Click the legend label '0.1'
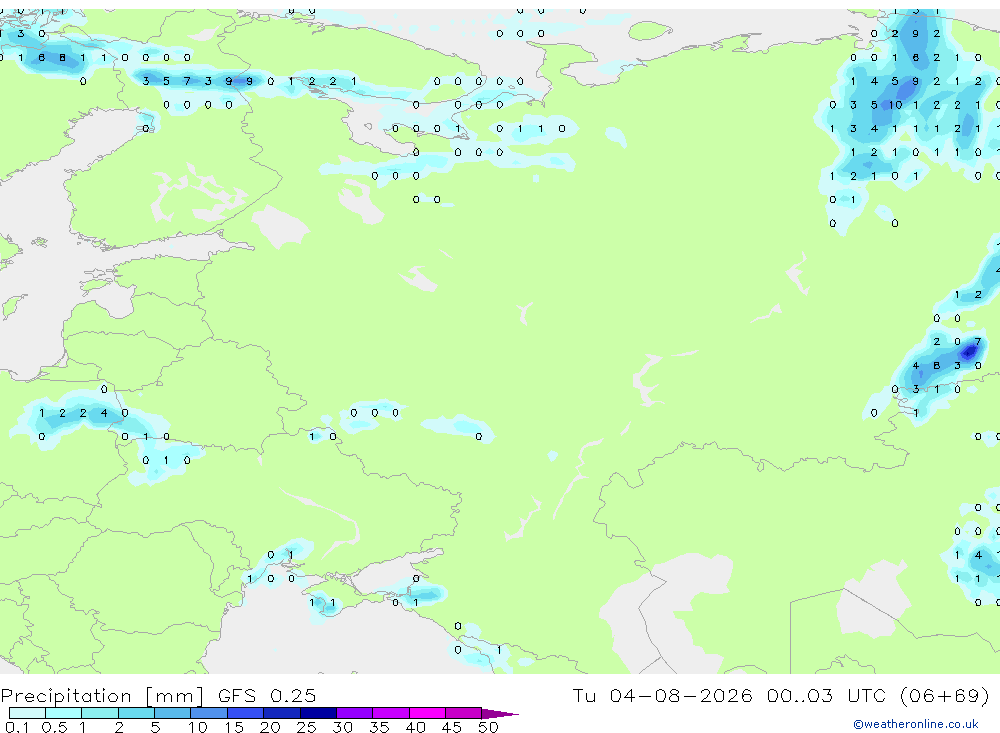1000x733 pixels. pyautogui.click(x=17, y=727)
